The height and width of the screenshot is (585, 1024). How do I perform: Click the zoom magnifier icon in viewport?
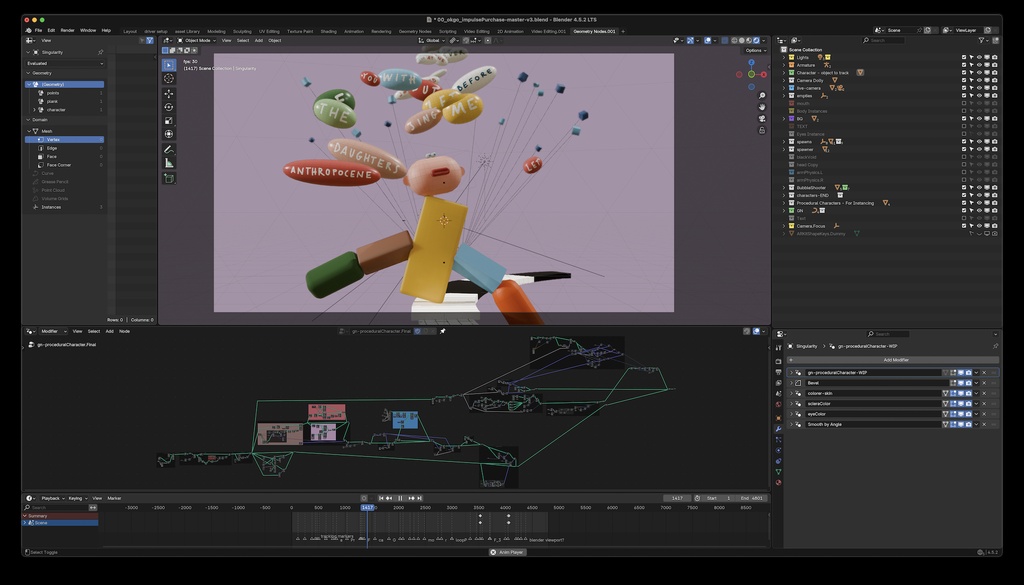point(762,97)
